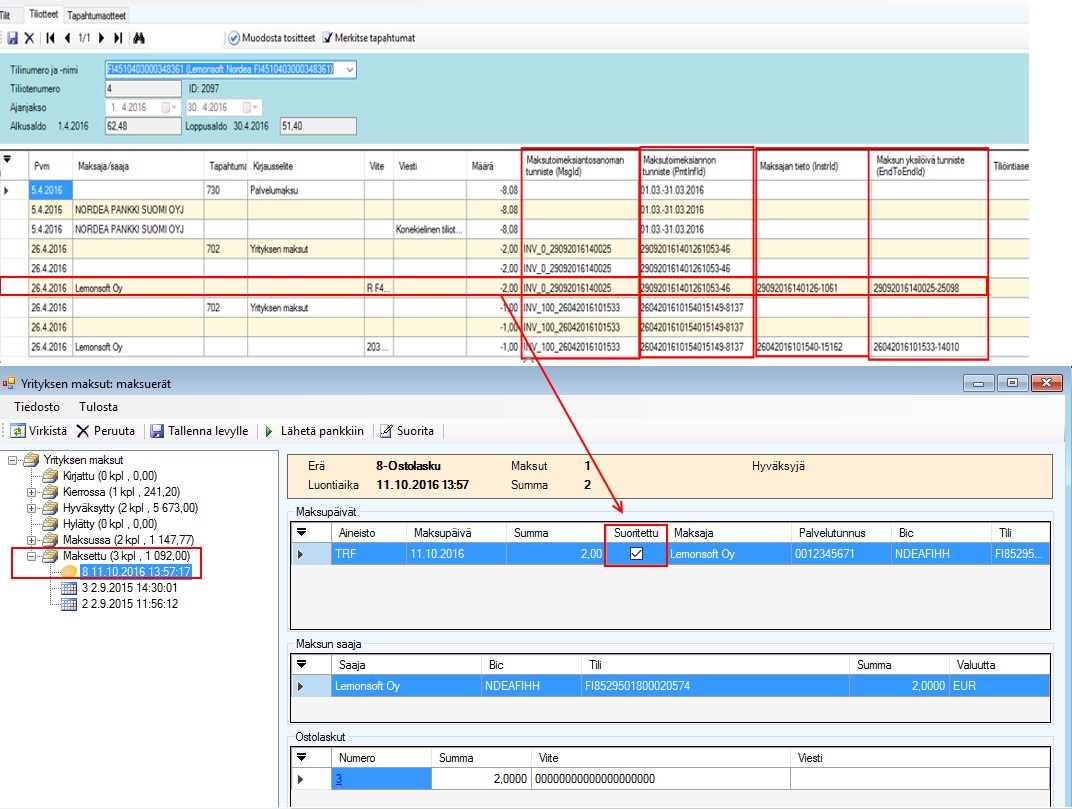1072x809 pixels.
Task: Open search with the binoculars icon
Action: click(x=141, y=38)
